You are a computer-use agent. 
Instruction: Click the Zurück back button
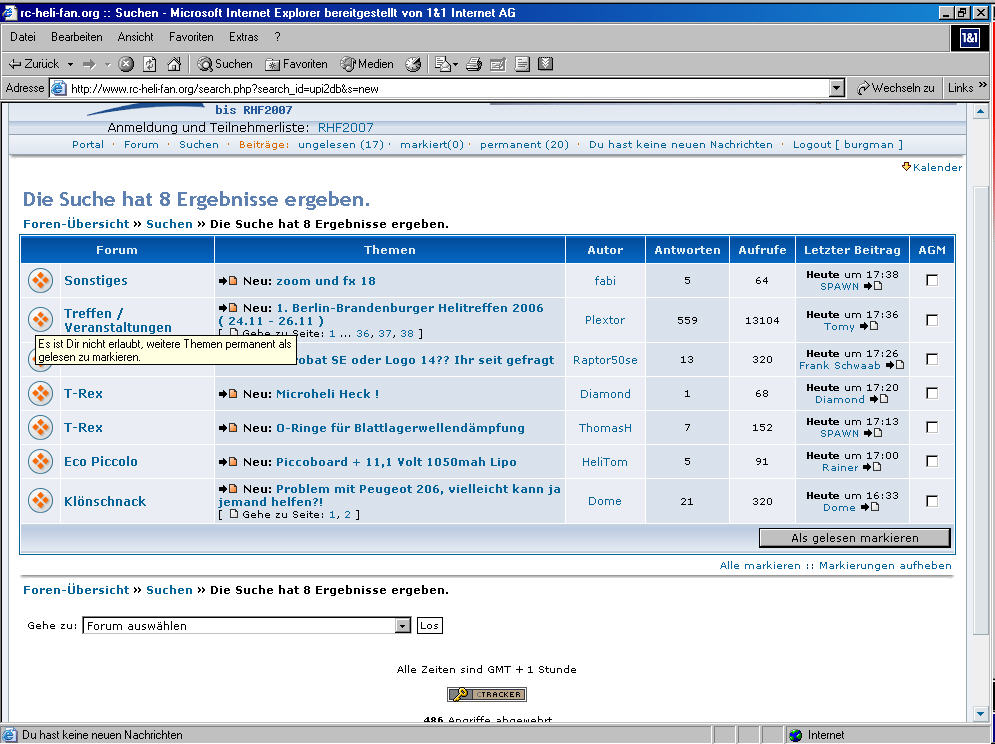click(x=34, y=63)
